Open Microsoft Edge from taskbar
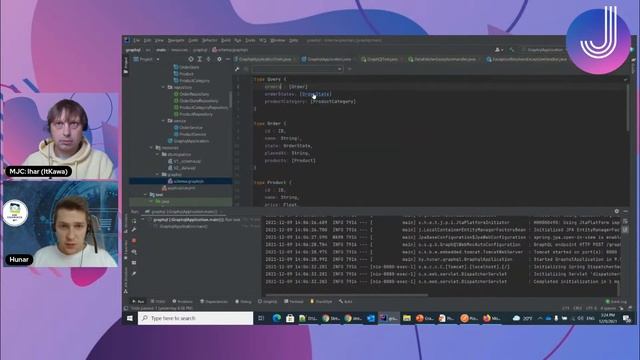The width and height of the screenshot is (640, 360). click(276, 318)
